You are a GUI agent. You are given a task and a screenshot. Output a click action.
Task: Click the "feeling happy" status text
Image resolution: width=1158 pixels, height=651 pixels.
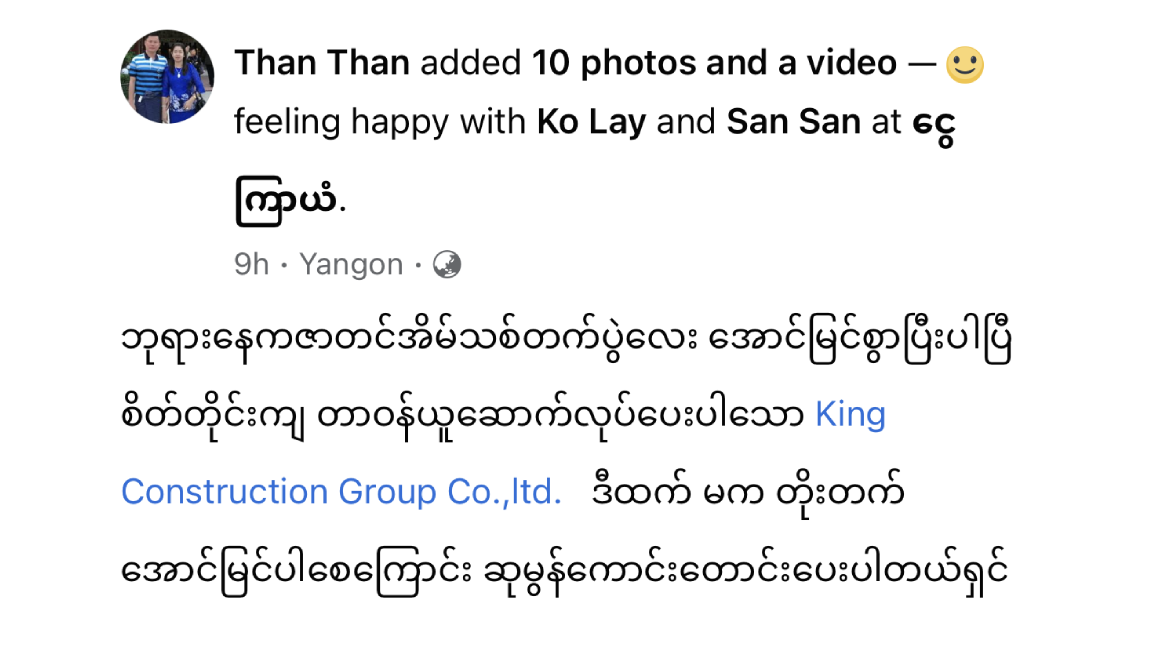[342, 122]
